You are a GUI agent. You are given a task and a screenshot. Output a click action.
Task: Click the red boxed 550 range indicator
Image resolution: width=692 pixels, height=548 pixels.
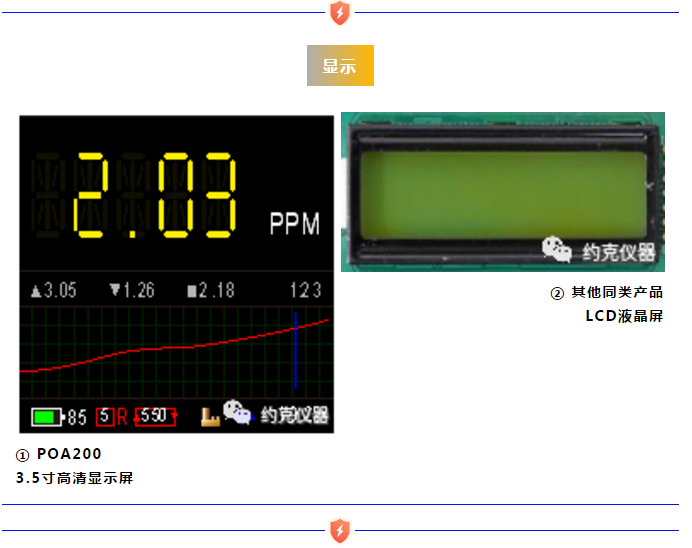click(x=156, y=416)
